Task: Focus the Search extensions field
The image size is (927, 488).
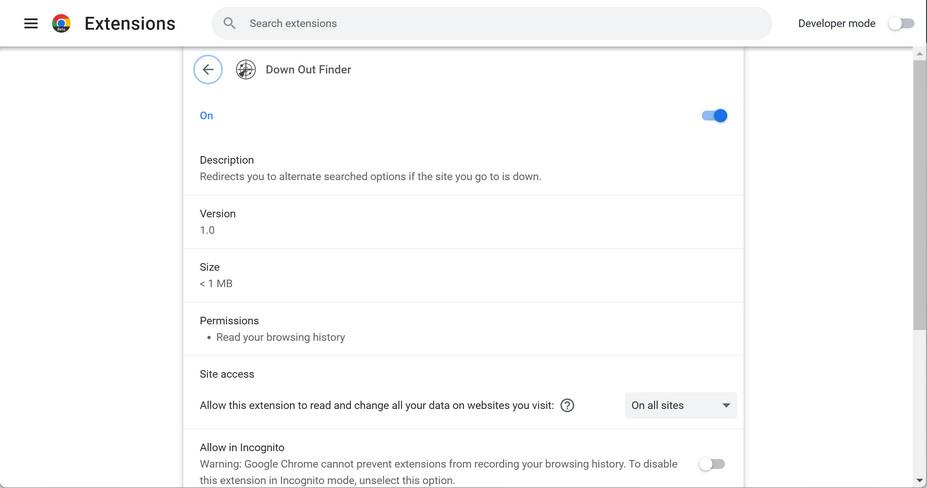Action: click(500, 23)
